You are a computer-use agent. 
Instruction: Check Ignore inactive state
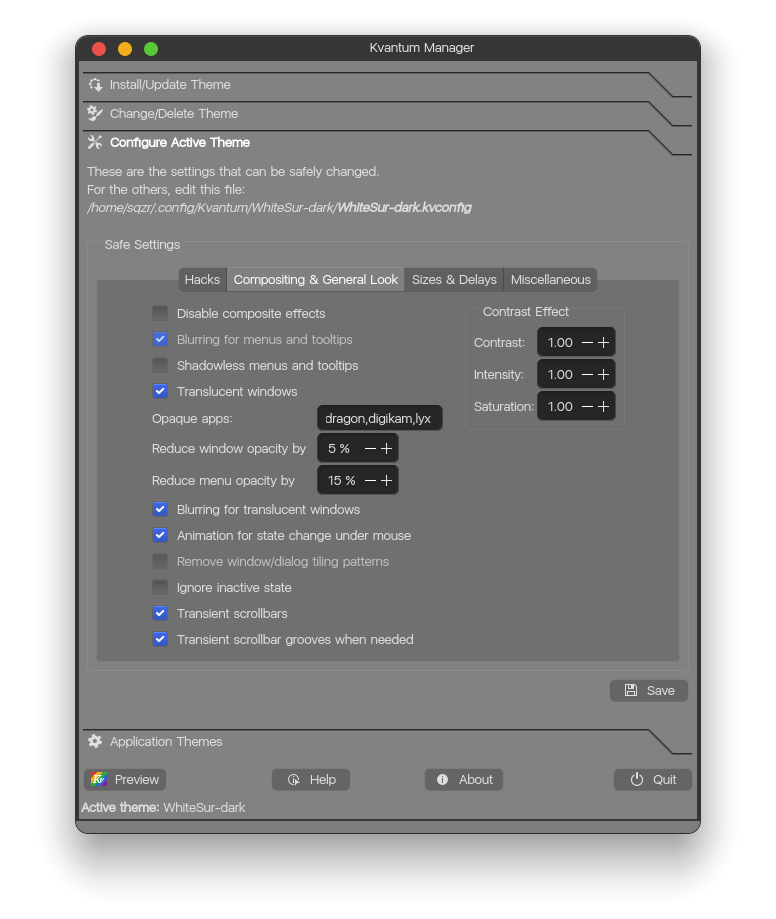tap(160, 587)
